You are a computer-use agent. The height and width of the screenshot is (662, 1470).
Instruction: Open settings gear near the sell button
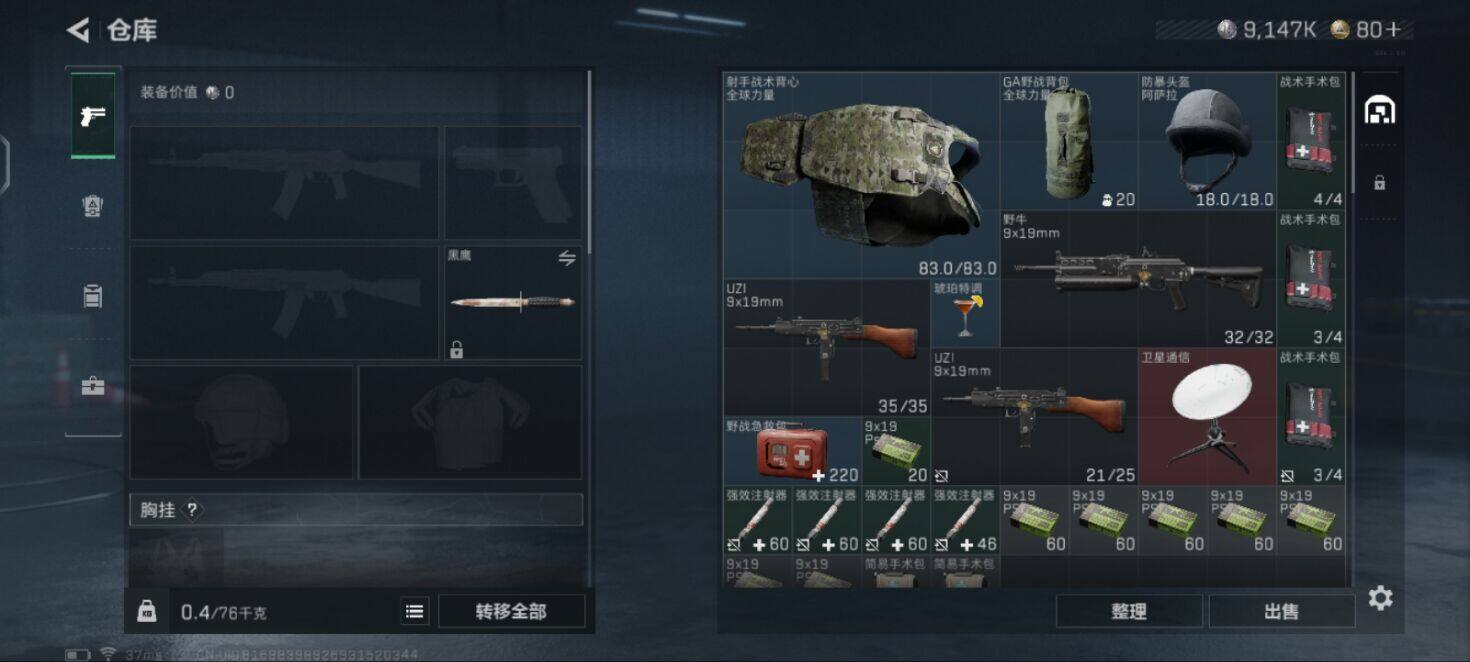point(1381,598)
